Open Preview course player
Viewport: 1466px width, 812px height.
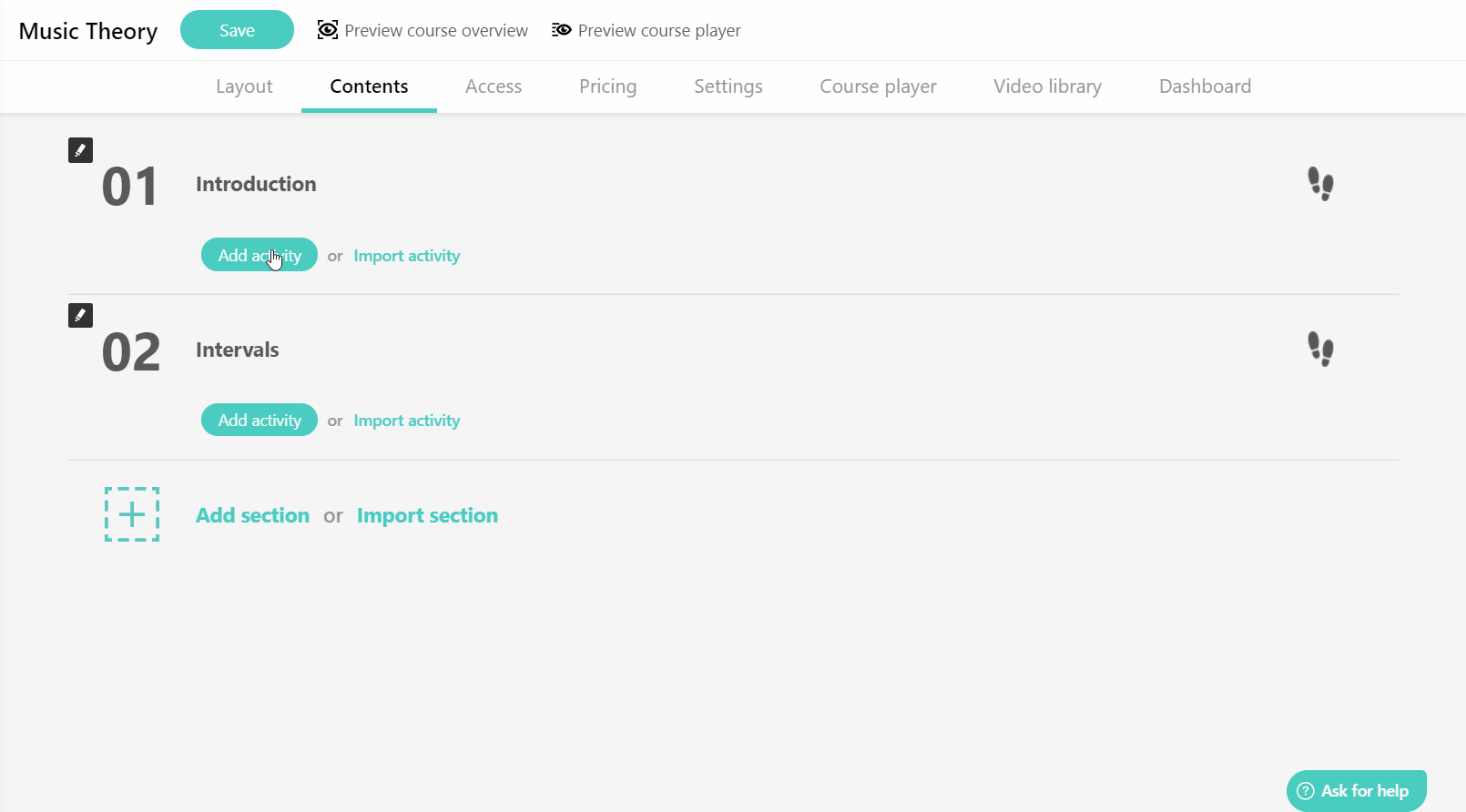click(646, 30)
